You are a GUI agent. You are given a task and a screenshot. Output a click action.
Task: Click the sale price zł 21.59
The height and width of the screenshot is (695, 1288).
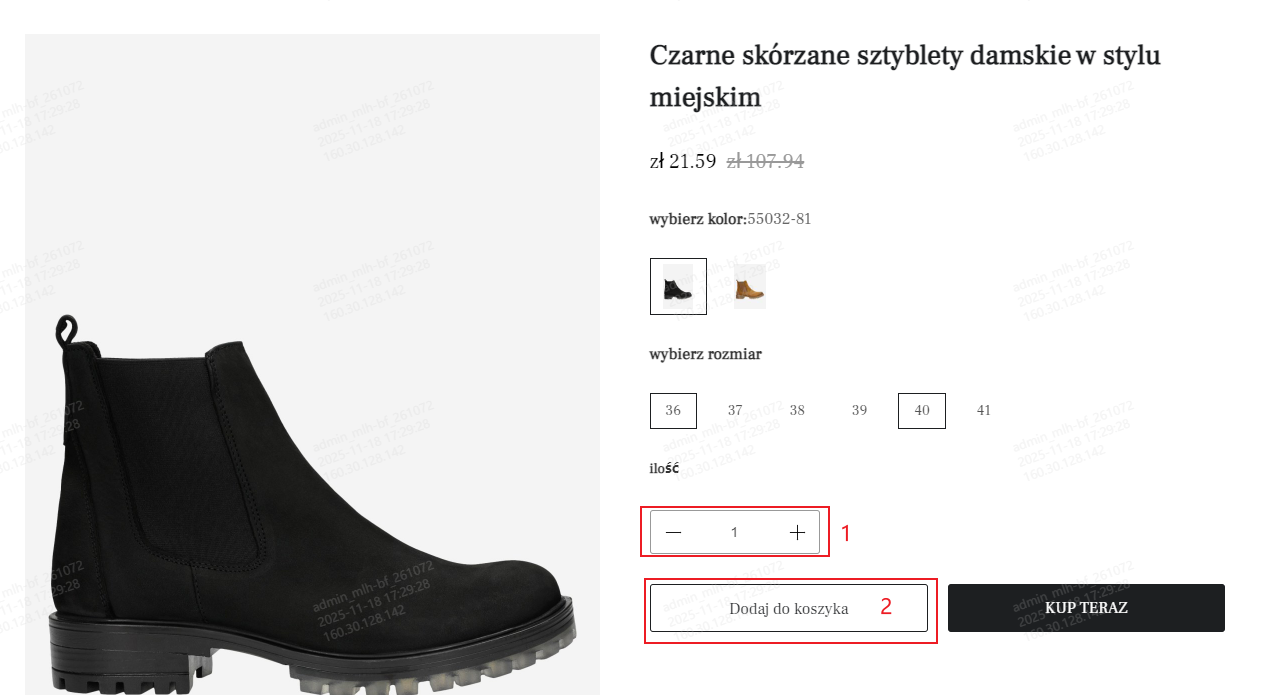683,161
